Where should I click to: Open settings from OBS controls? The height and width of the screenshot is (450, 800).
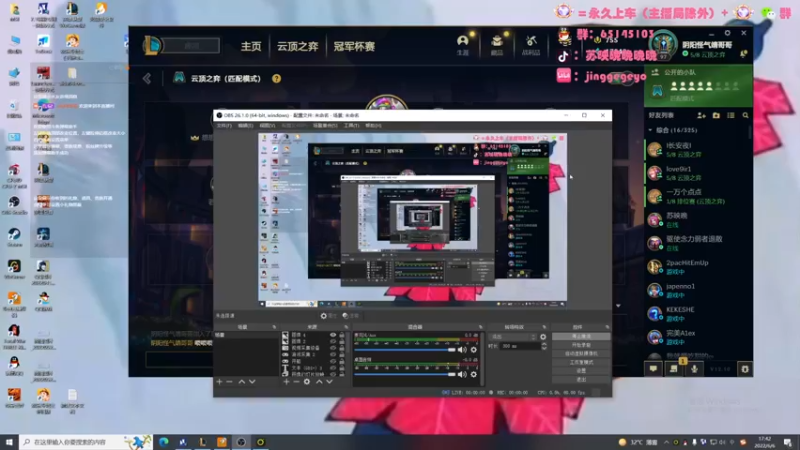point(581,371)
